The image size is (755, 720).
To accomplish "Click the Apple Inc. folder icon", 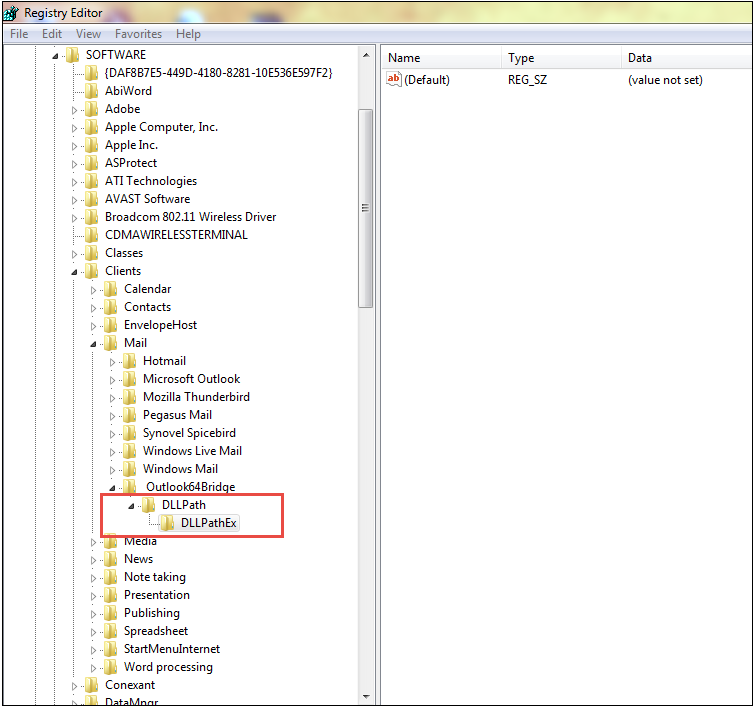I will click(91, 145).
